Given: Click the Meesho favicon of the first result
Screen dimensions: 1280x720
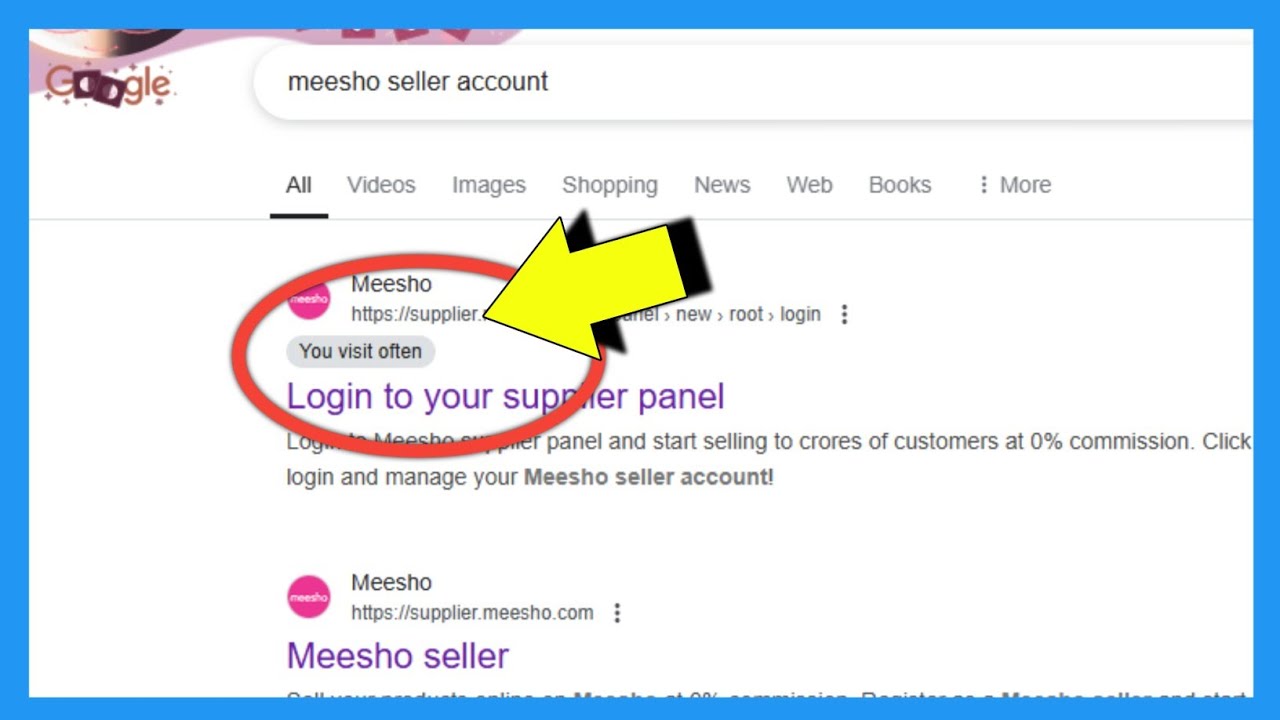Looking at the screenshot, I should pos(309,298).
